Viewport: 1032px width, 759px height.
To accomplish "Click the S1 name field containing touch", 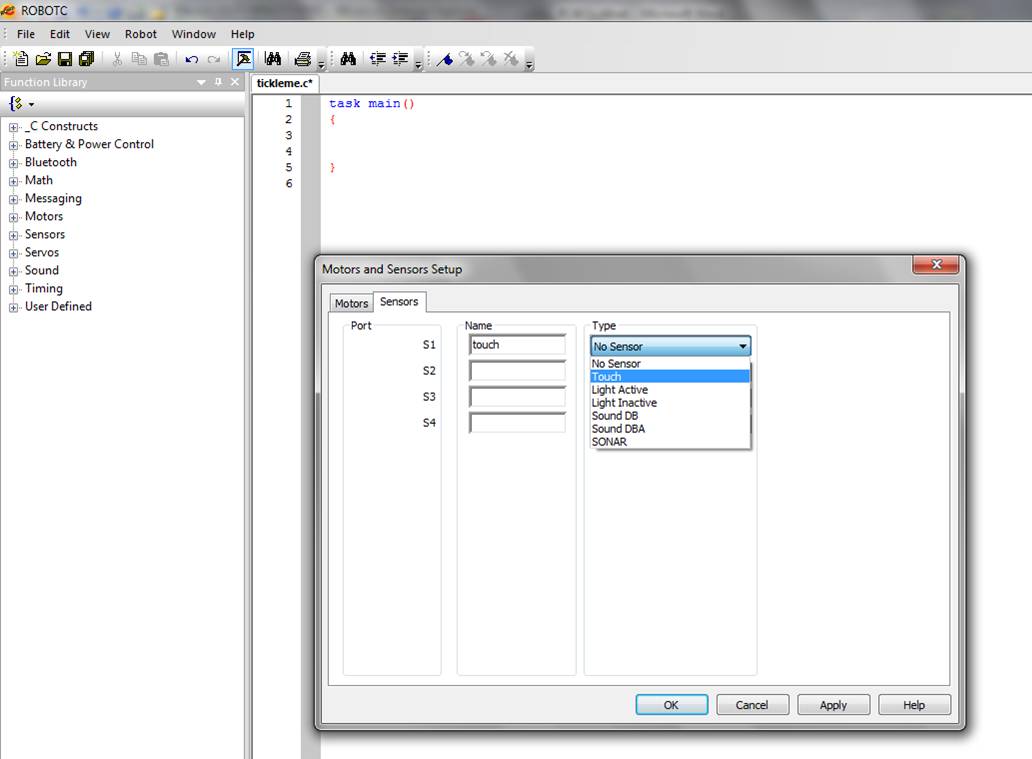I will tap(517, 345).
